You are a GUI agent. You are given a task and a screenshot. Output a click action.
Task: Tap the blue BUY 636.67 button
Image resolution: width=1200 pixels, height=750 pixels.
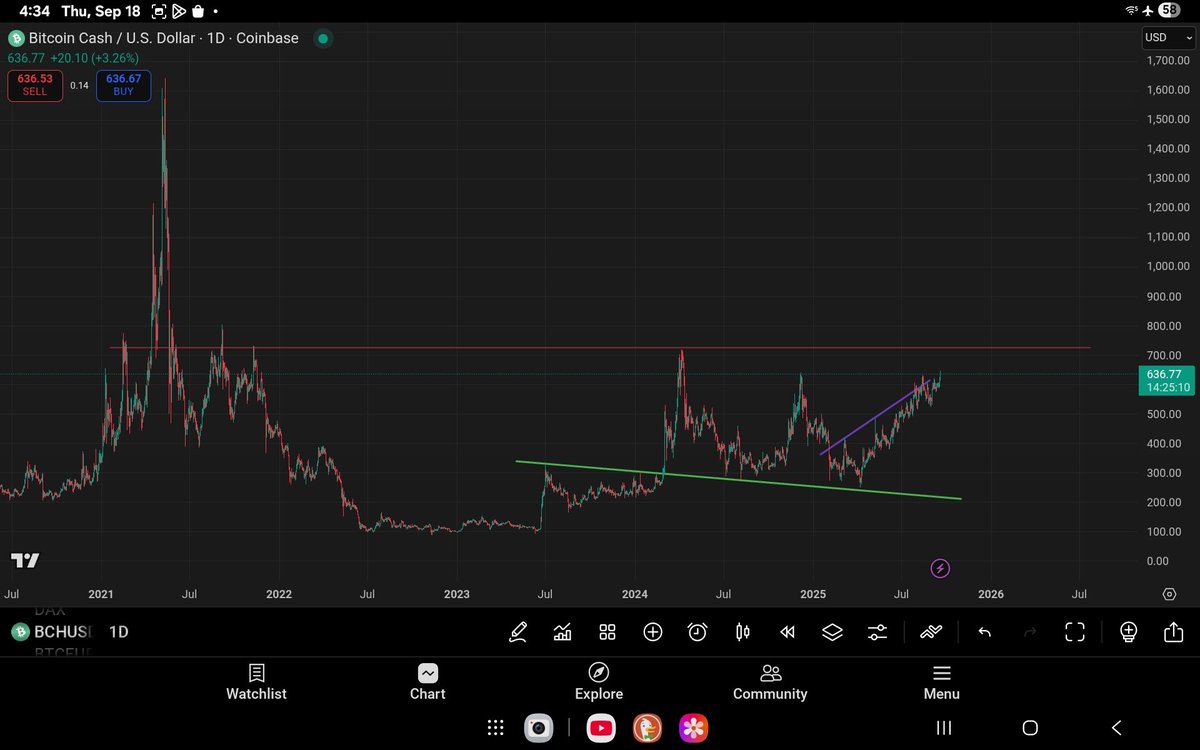[123, 86]
